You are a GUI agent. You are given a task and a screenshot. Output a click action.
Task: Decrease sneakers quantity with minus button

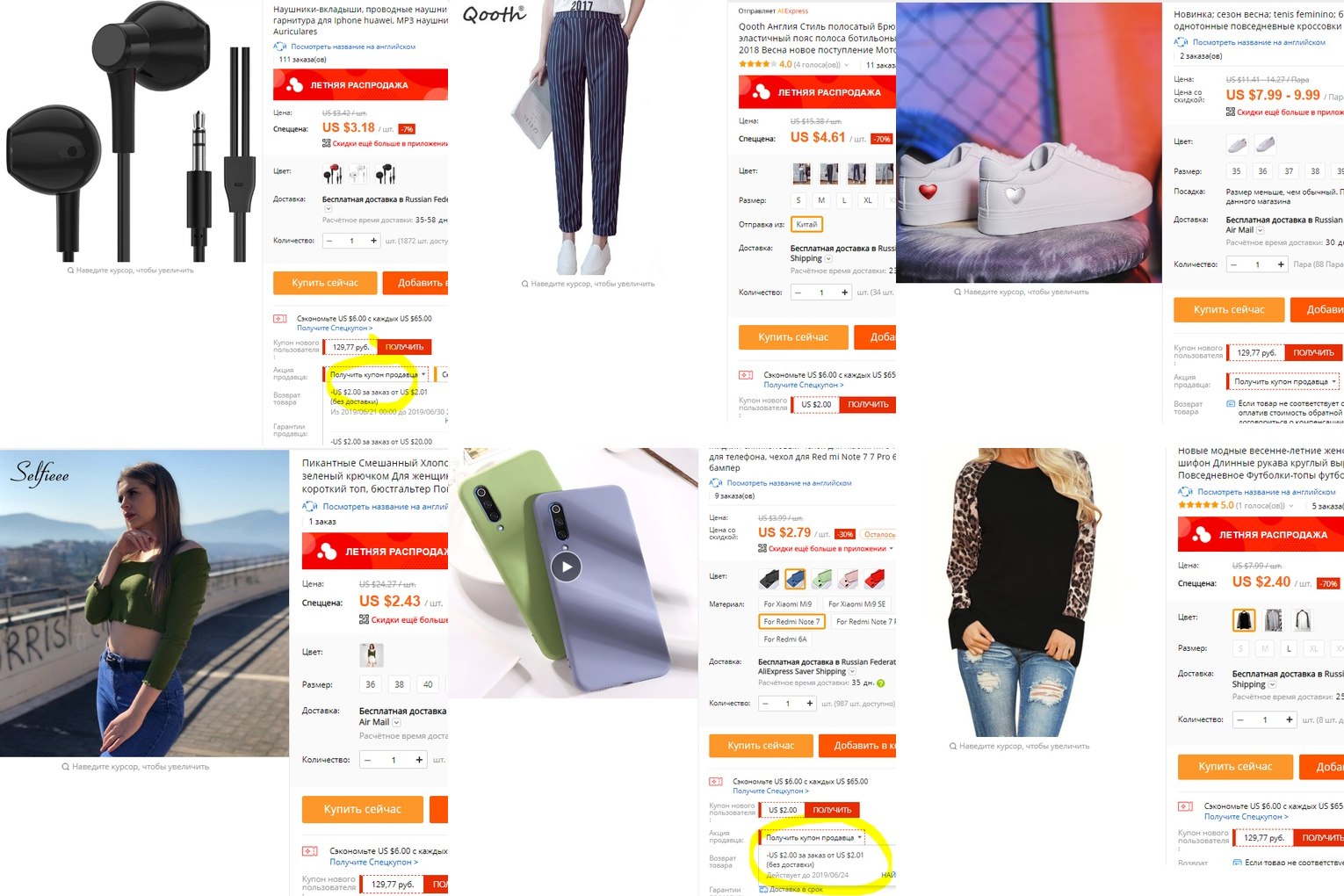(x=1234, y=264)
